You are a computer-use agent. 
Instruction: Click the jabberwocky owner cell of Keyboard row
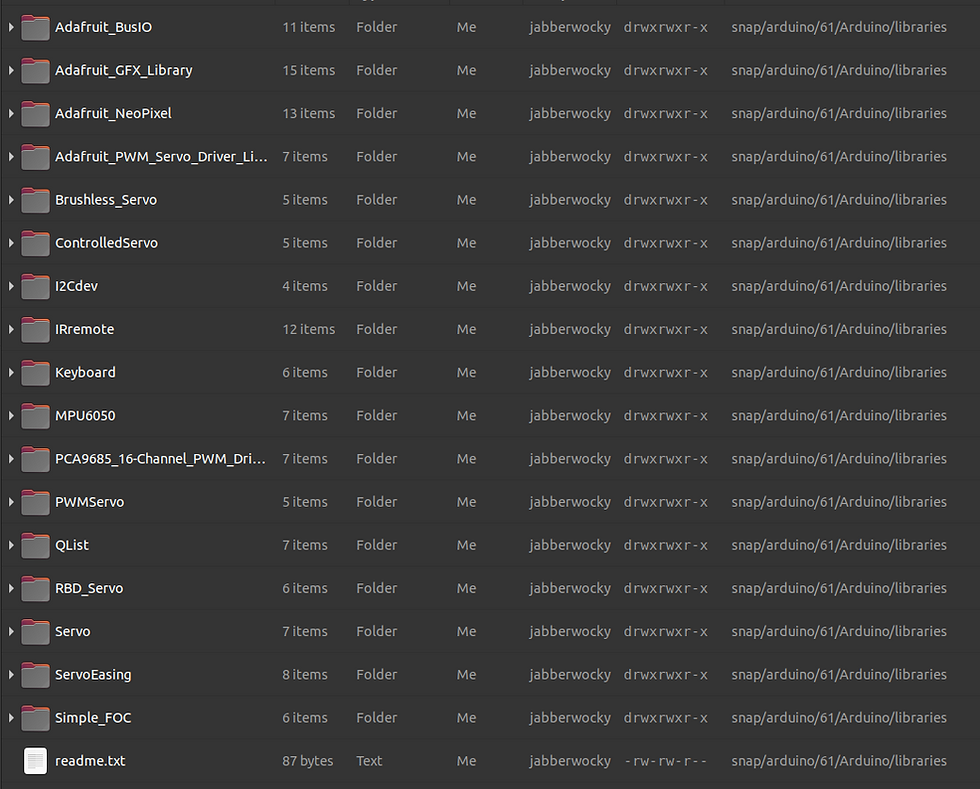(570, 373)
